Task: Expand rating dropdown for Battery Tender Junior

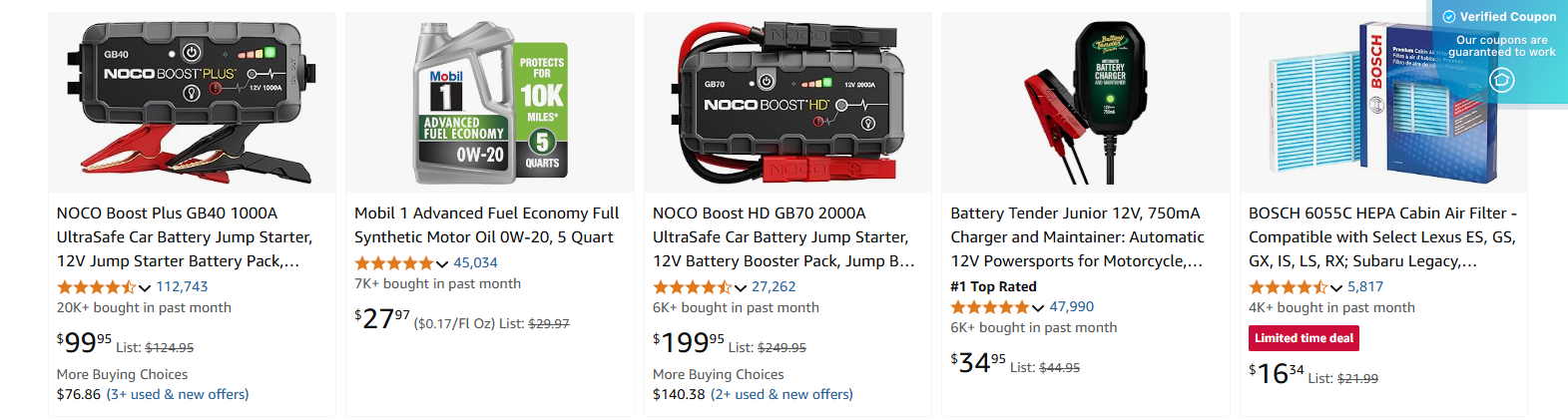Action: click(1038, 307)
